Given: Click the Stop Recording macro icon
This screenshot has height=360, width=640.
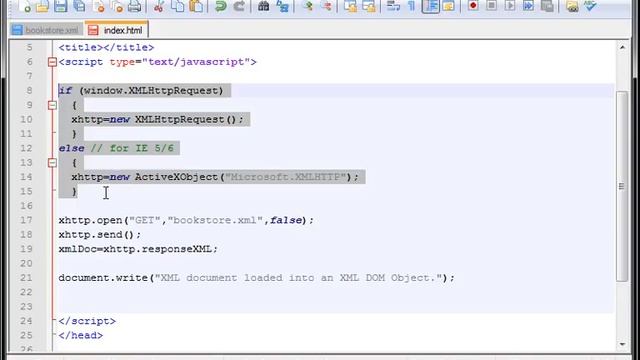Looking at the screenshot, I should [492, 6].
